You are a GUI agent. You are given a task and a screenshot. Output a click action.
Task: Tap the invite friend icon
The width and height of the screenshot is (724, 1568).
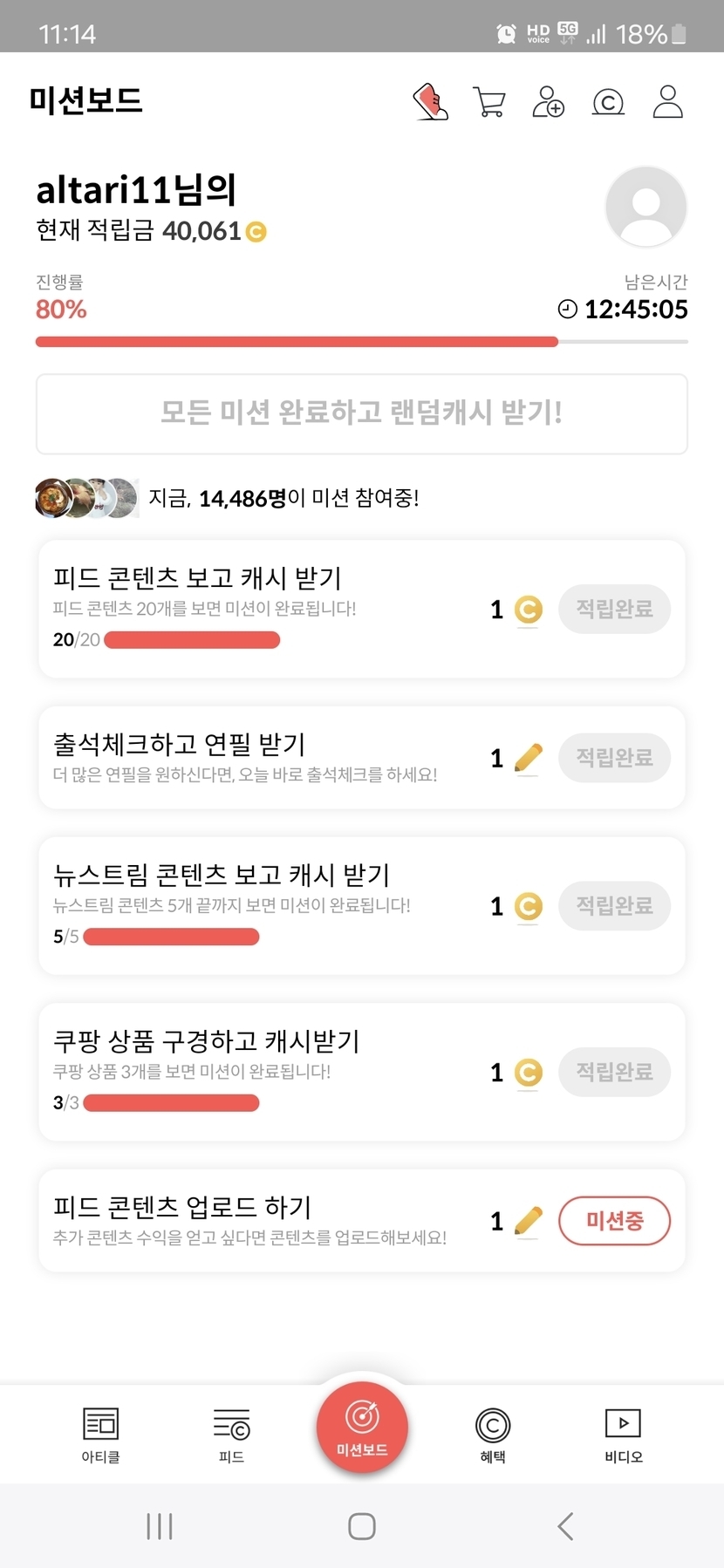[x=548, y=101]
